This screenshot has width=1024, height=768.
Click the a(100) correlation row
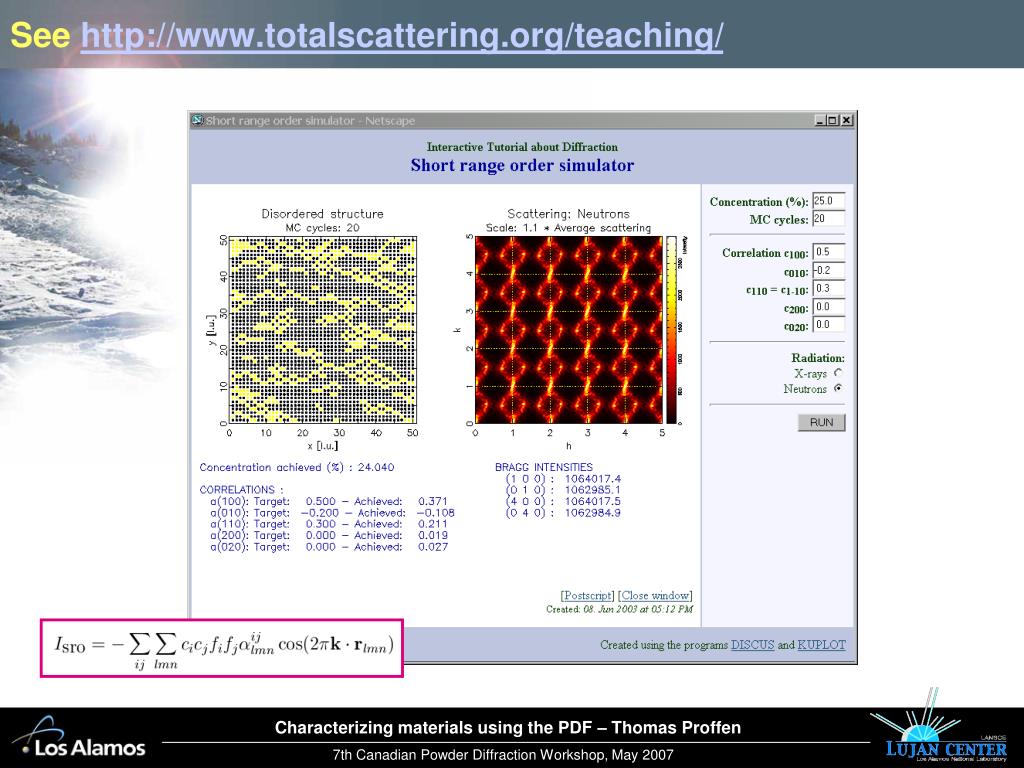(329, 502)
